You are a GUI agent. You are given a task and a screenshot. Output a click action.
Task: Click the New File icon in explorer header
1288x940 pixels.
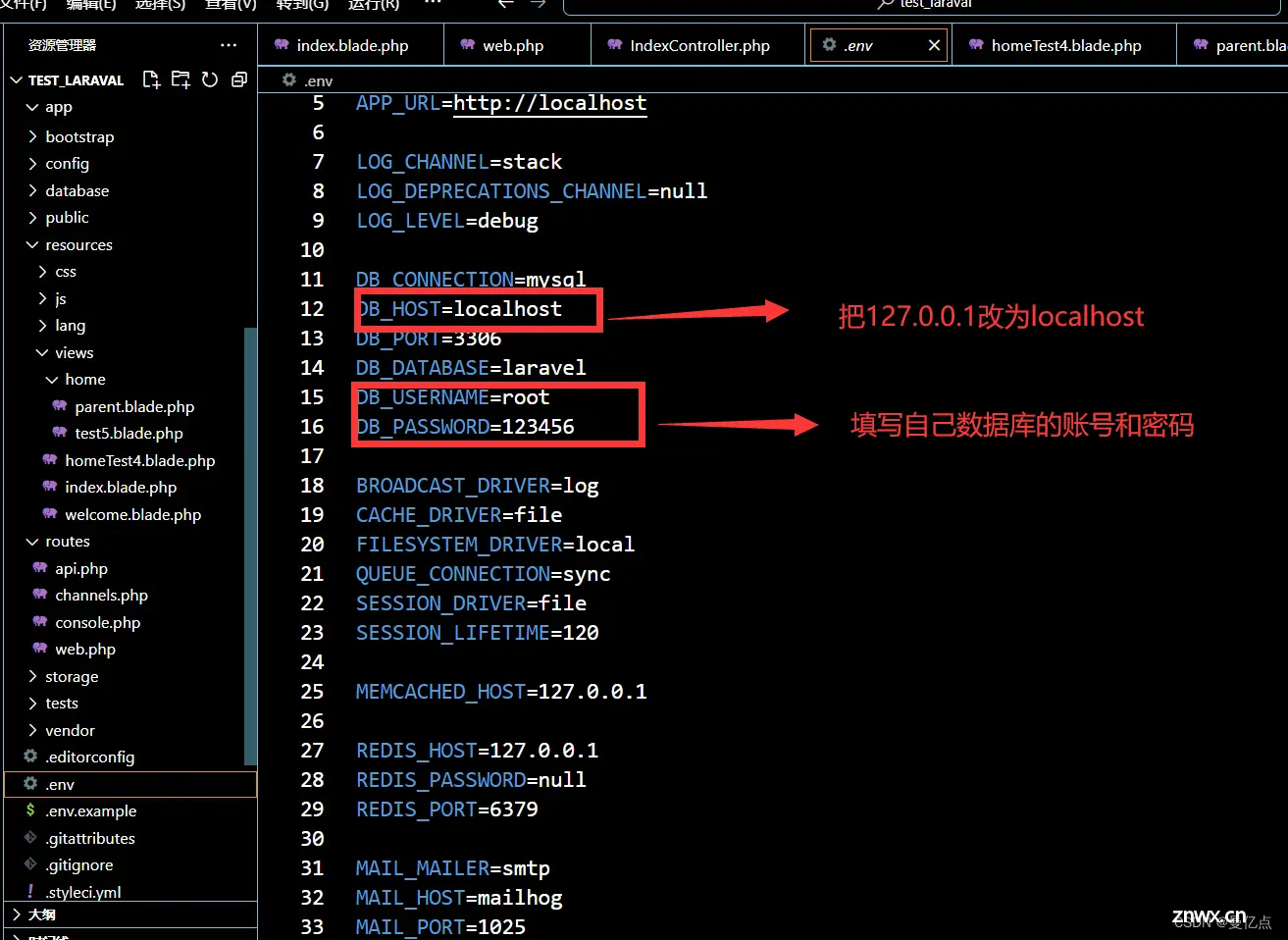151,79
